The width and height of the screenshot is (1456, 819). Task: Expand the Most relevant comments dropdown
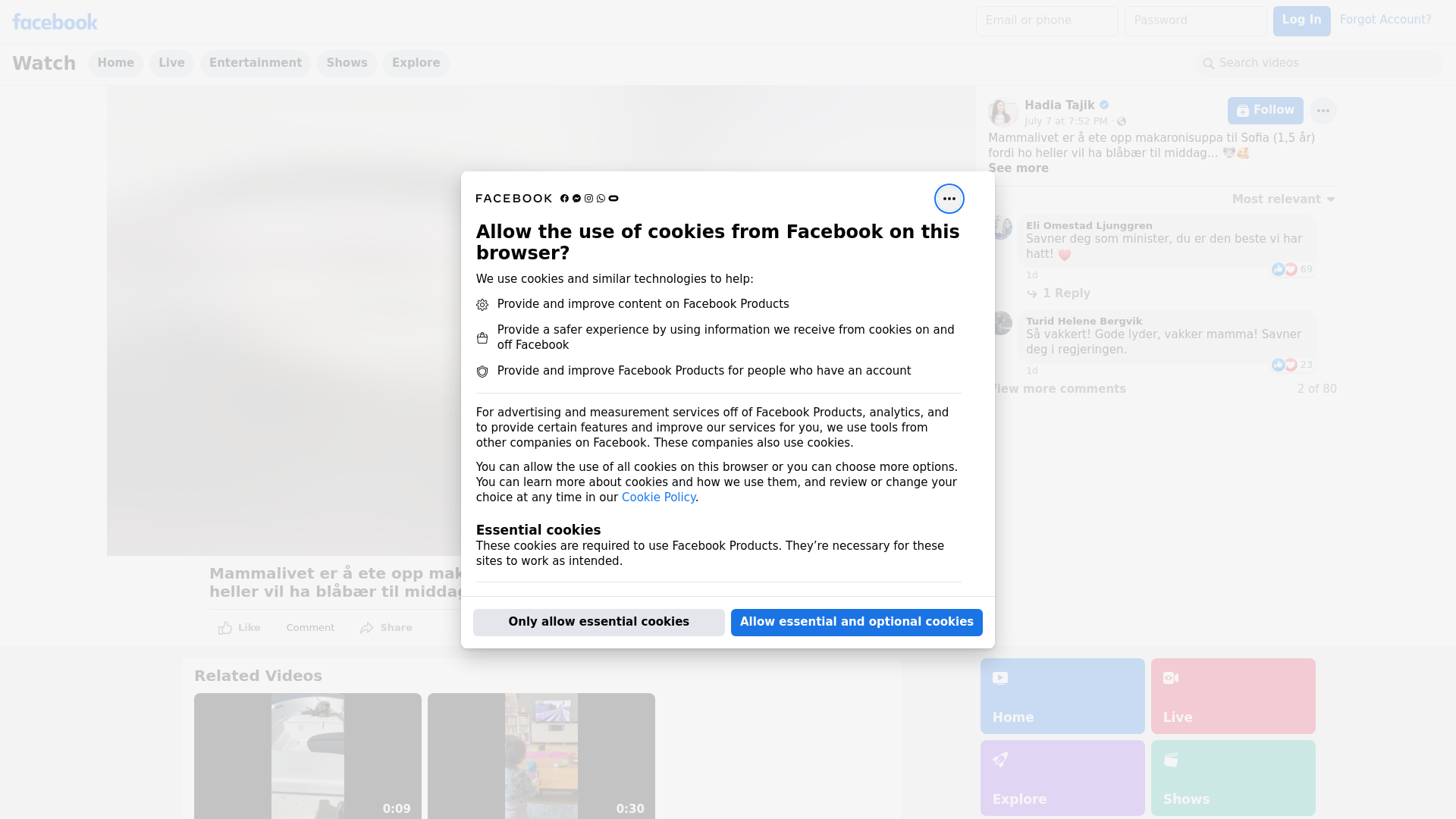1283,199
